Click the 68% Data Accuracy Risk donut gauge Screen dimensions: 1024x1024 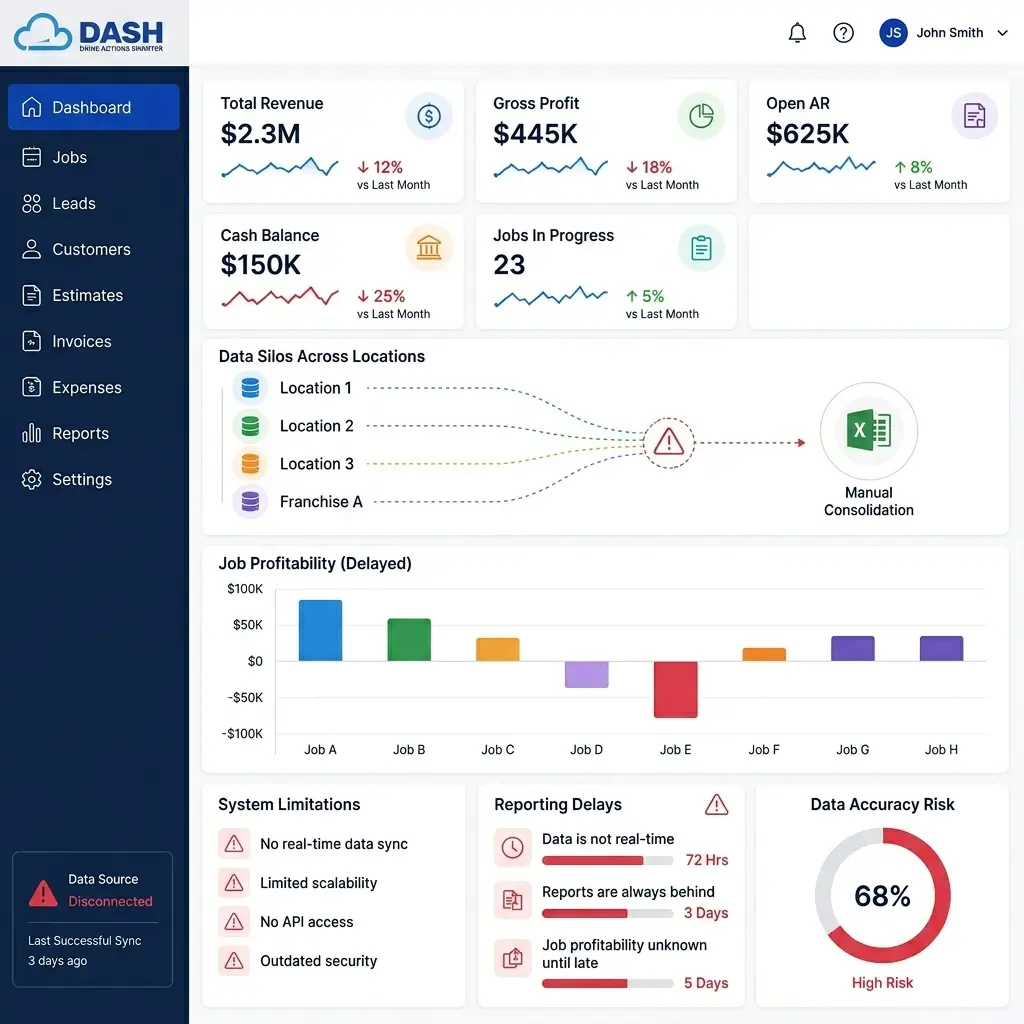coord(882,895)
